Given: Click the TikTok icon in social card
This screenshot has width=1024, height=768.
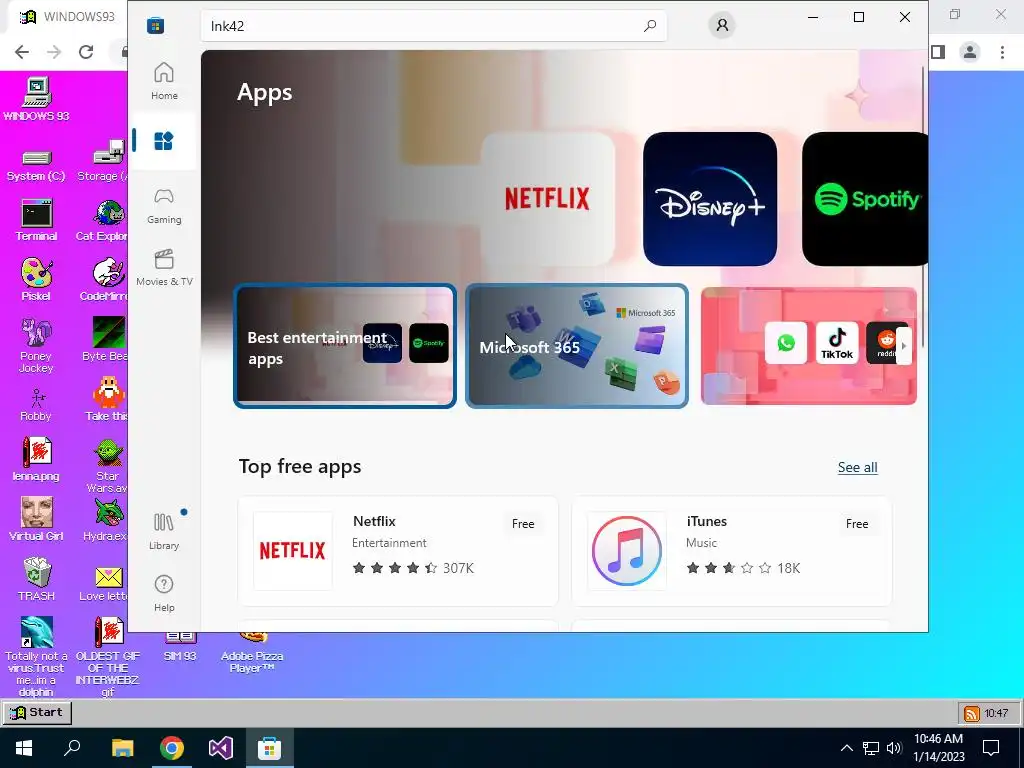Looking at the screenshot, I should coord(837,343).
